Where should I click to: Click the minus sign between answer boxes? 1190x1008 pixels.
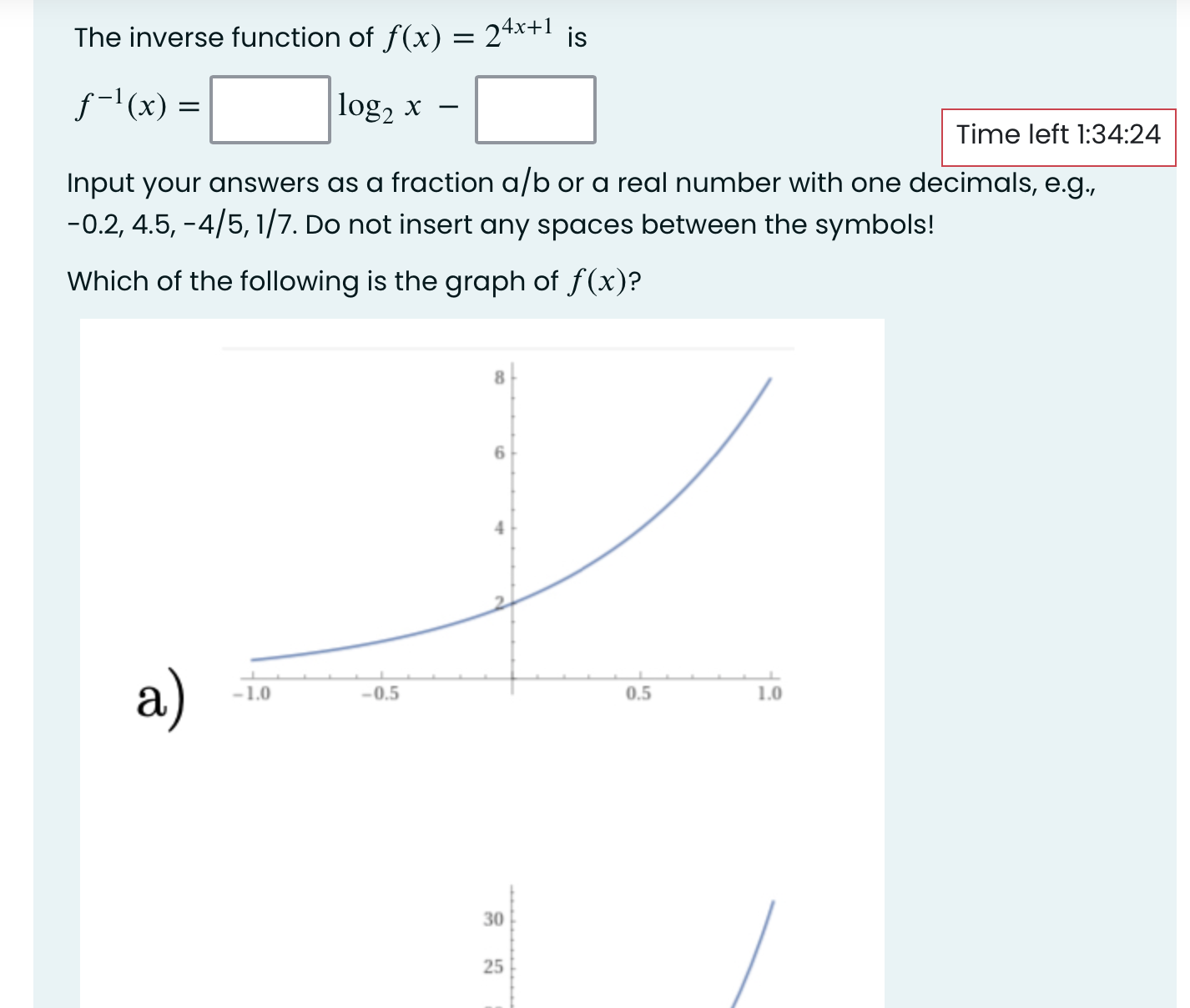[447, 108]
